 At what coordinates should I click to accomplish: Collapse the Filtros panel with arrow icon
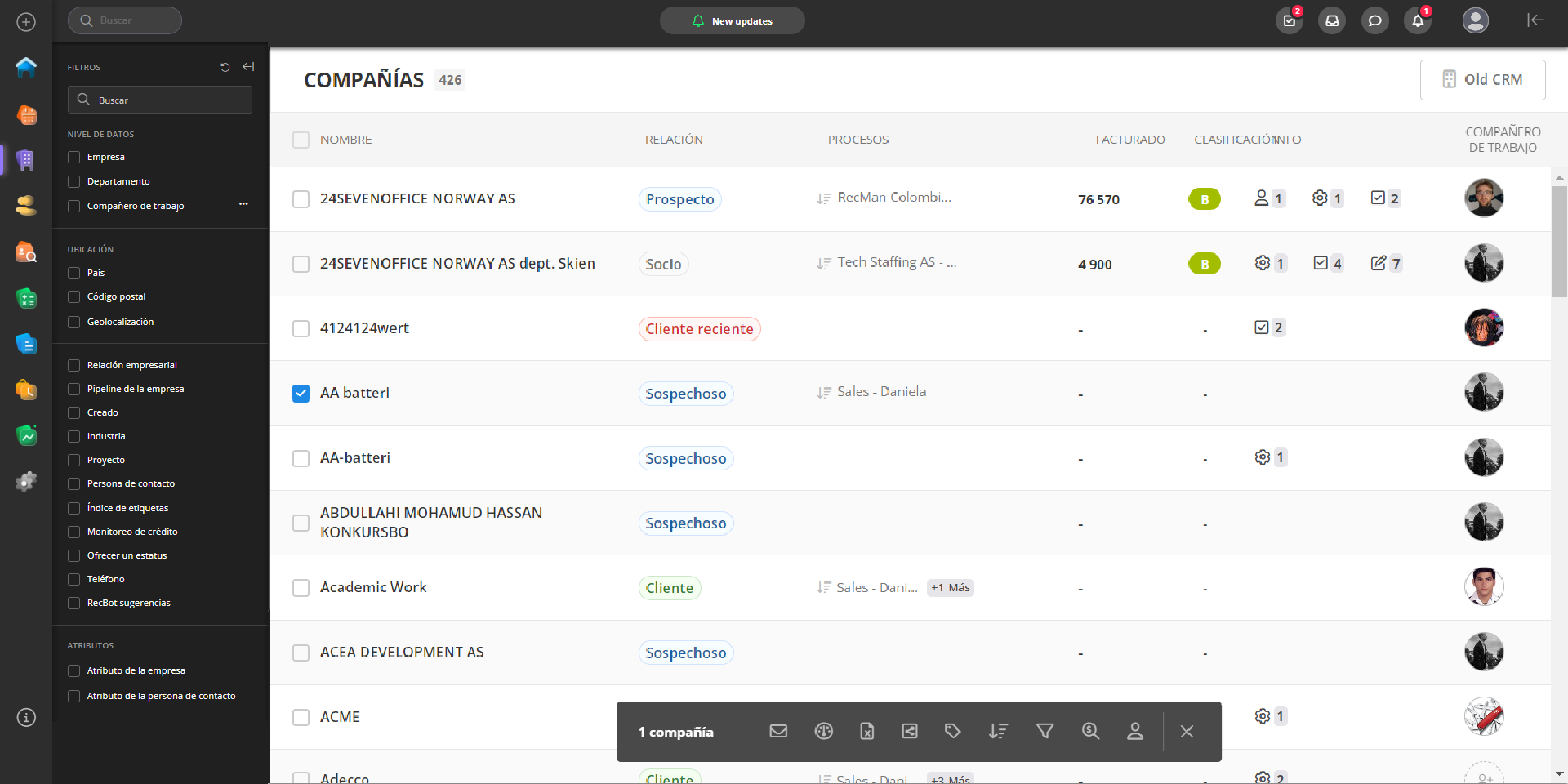(x=248, y=67)
